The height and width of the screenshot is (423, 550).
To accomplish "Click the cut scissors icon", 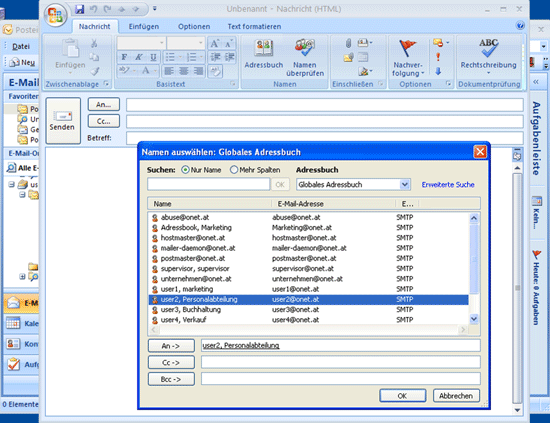I will click(x=94, y=43).
